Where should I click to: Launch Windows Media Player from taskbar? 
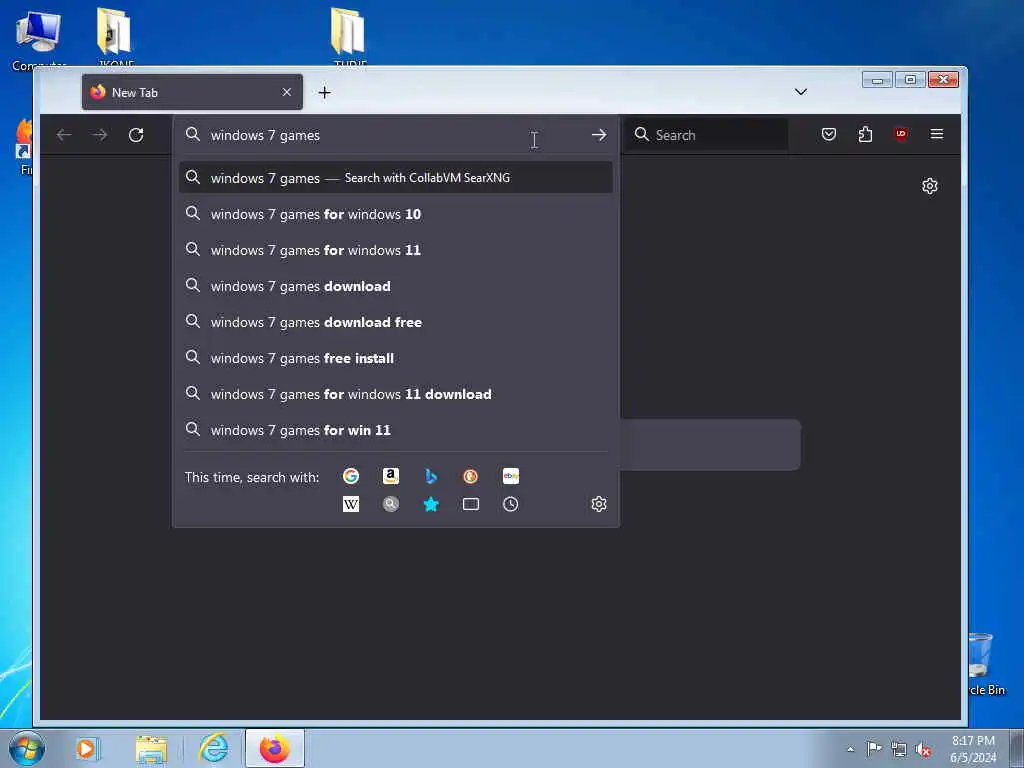87,748
